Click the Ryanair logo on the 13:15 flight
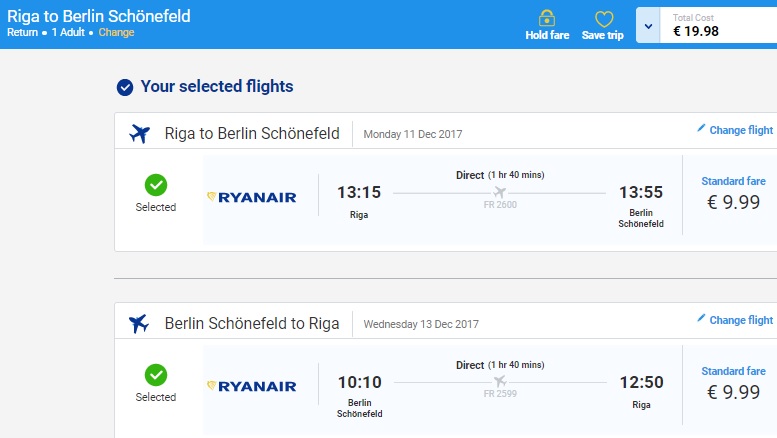Screen dimensions: 777x438 [252, 197]
